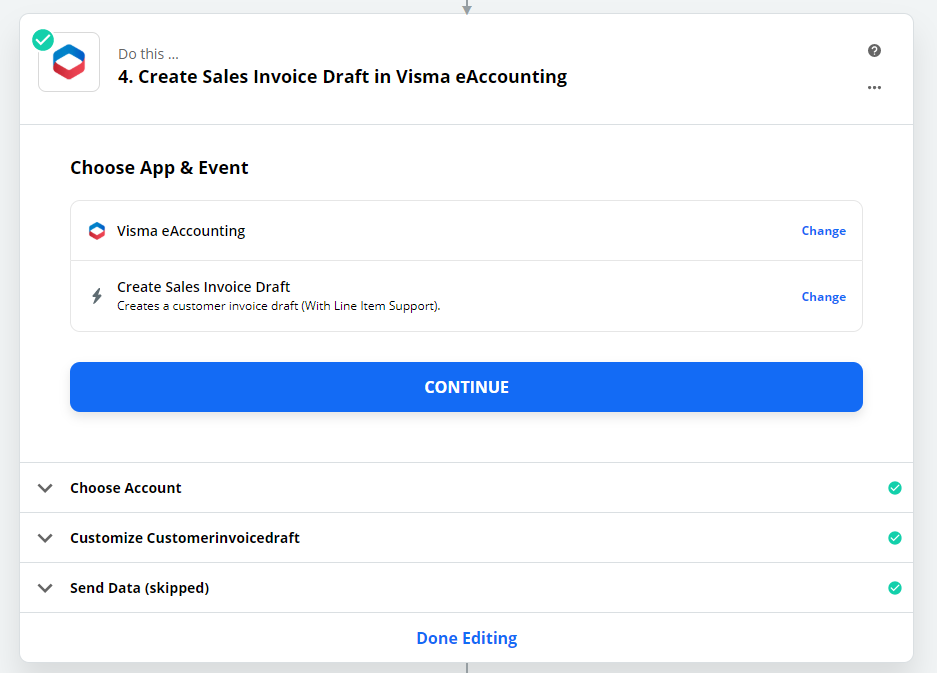Expand the Choose Account section chevron
The width and height of the screenshot is (937, 673).
coord(45,488)
